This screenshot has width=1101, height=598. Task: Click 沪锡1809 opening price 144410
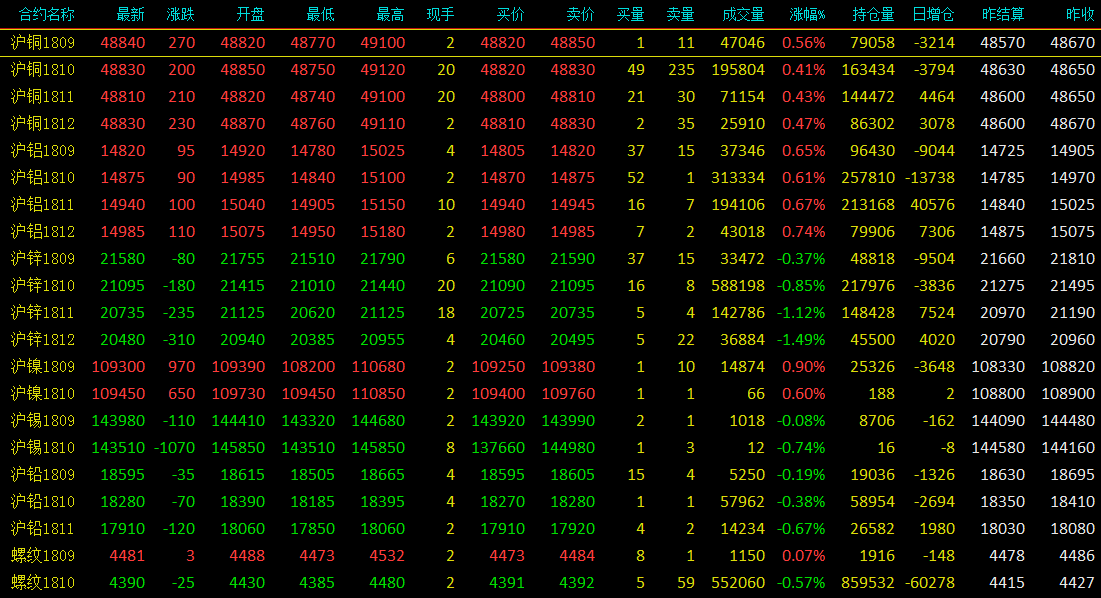[x=239, y=421]
